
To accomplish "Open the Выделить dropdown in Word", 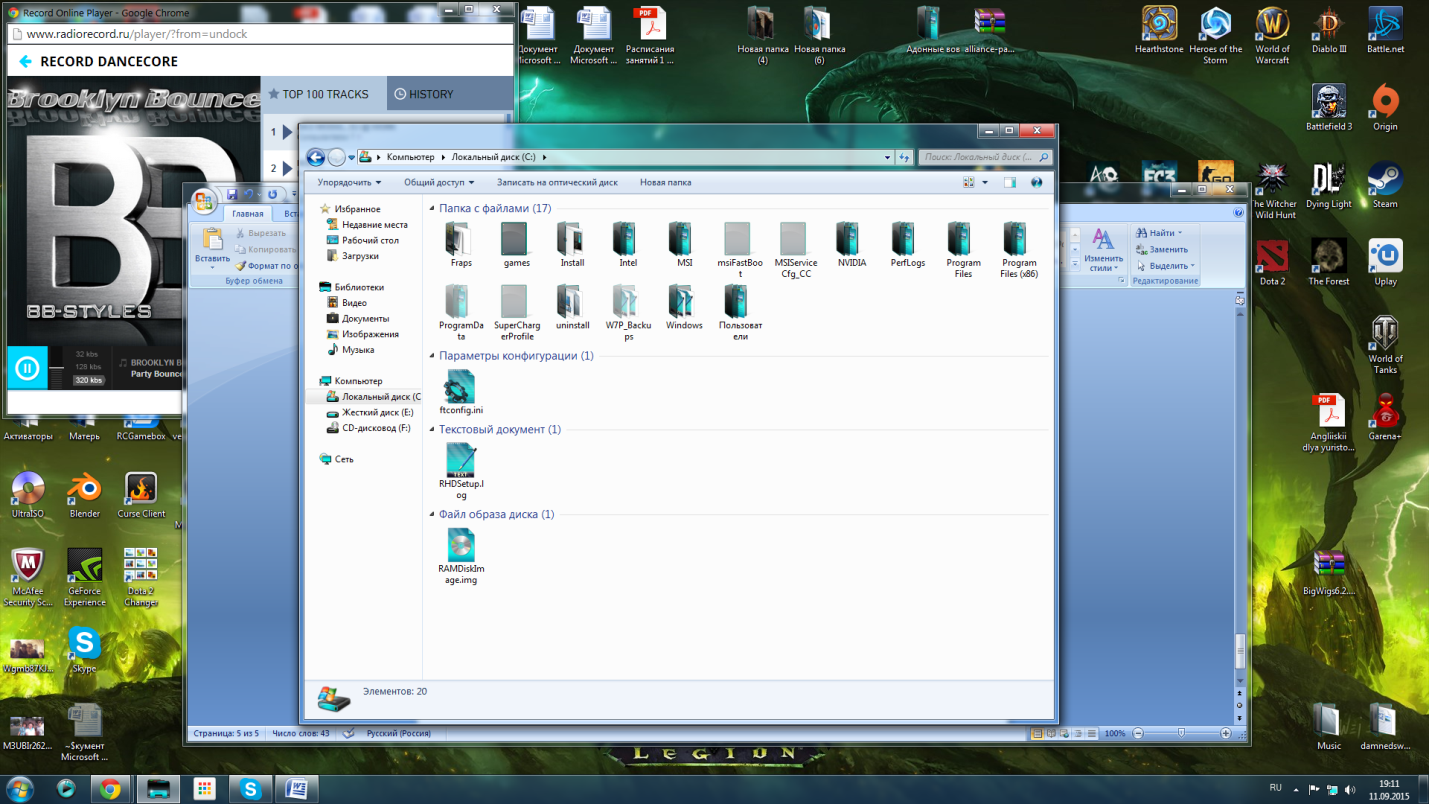I will tap(1166, 266).
